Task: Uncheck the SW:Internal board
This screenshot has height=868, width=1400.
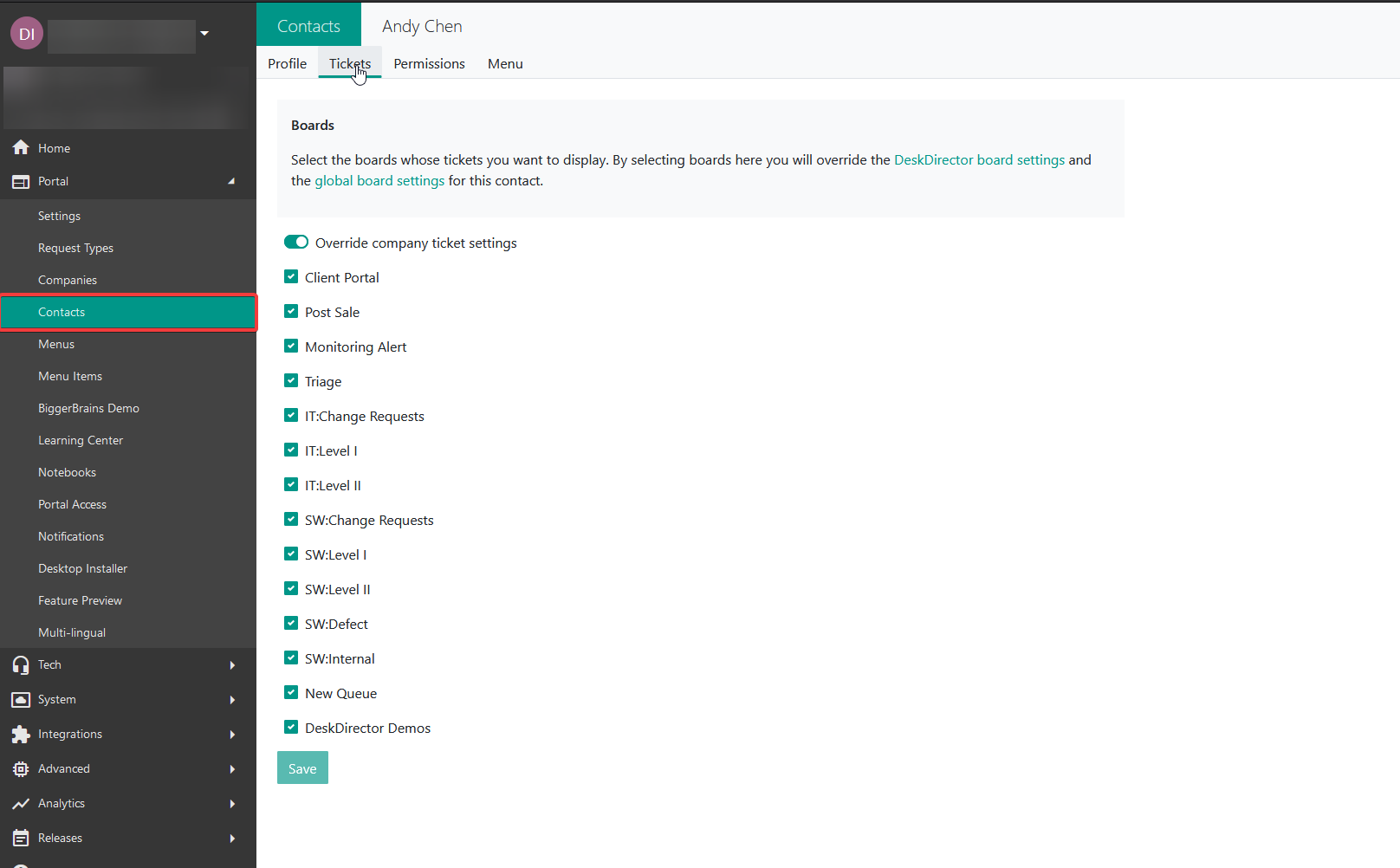Action: click(x=291, y=658)
